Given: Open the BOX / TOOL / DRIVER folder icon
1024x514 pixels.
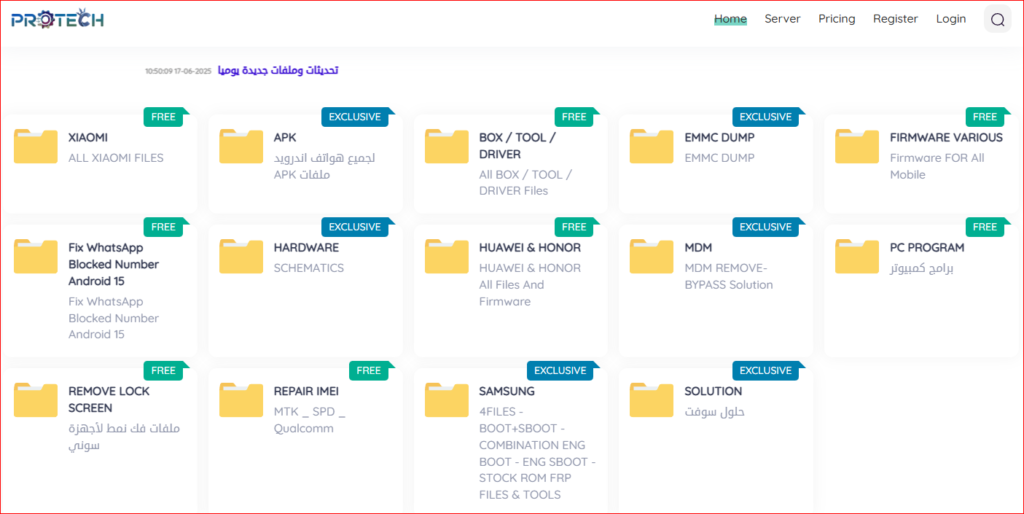Looking at the screenshot, I should point(447,146).
